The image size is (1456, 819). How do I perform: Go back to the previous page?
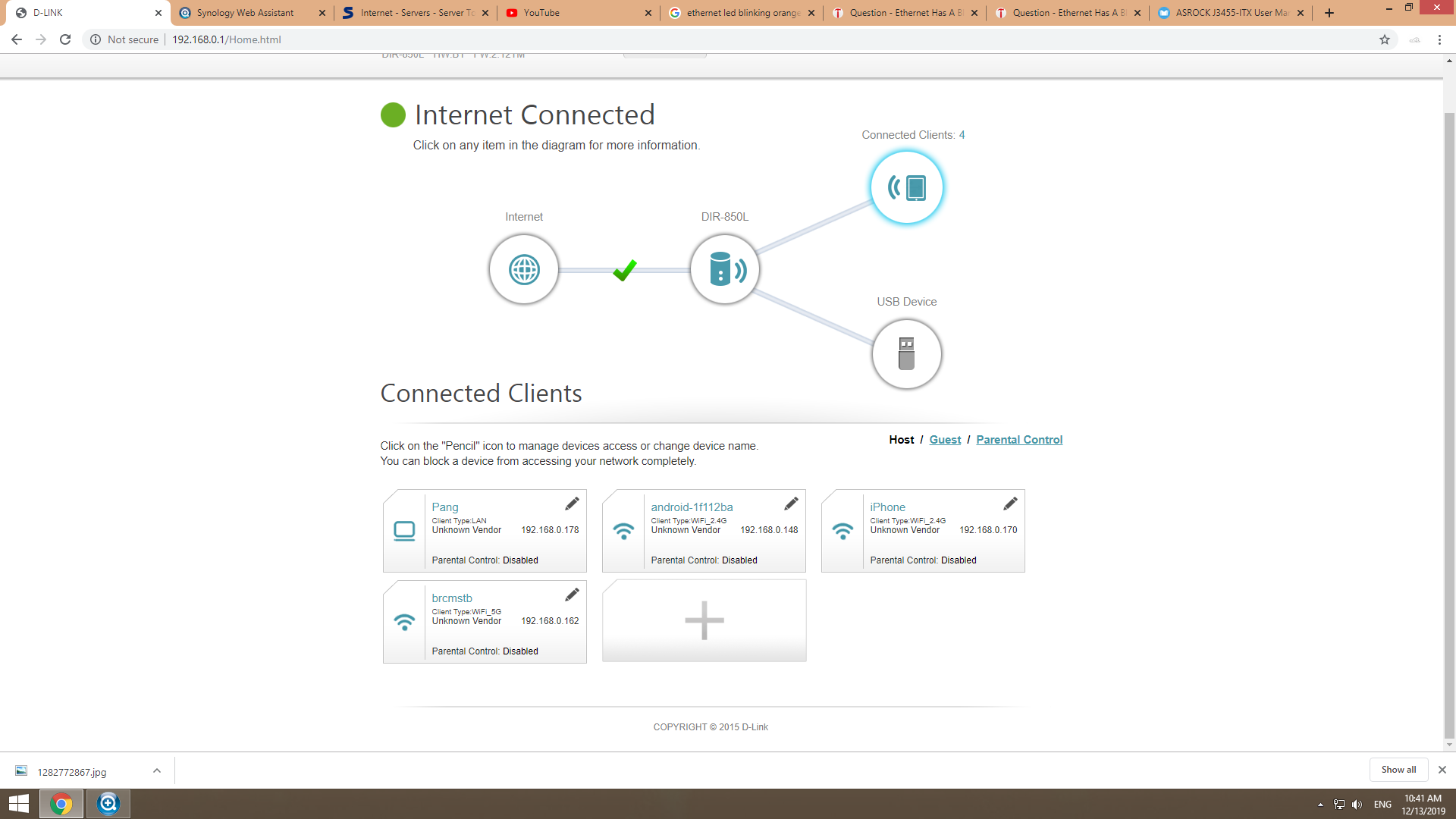pyautogui.click(x=17, y=39)
